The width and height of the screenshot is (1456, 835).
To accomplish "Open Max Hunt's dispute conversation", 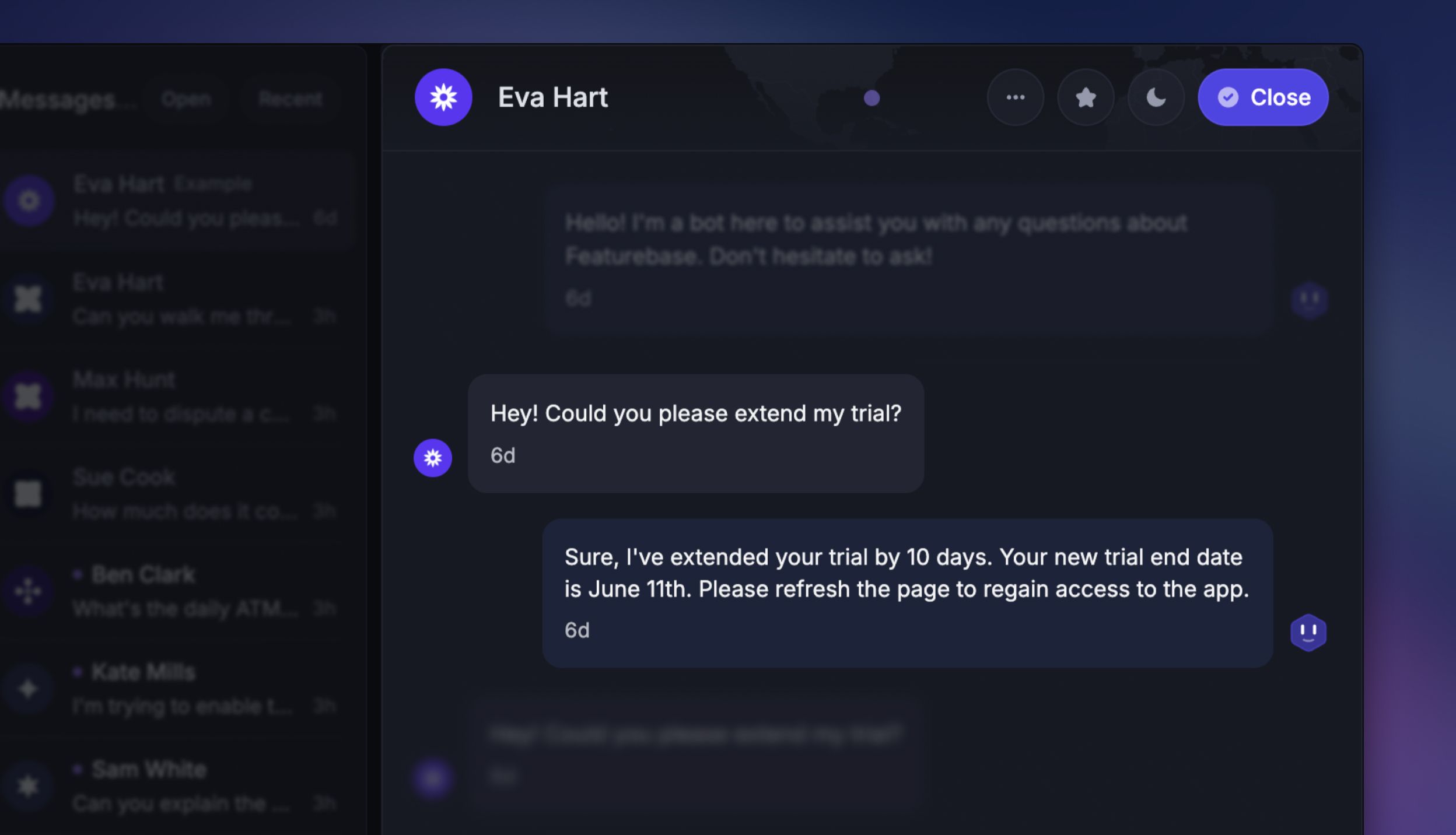I will click(x=175, y=397).
